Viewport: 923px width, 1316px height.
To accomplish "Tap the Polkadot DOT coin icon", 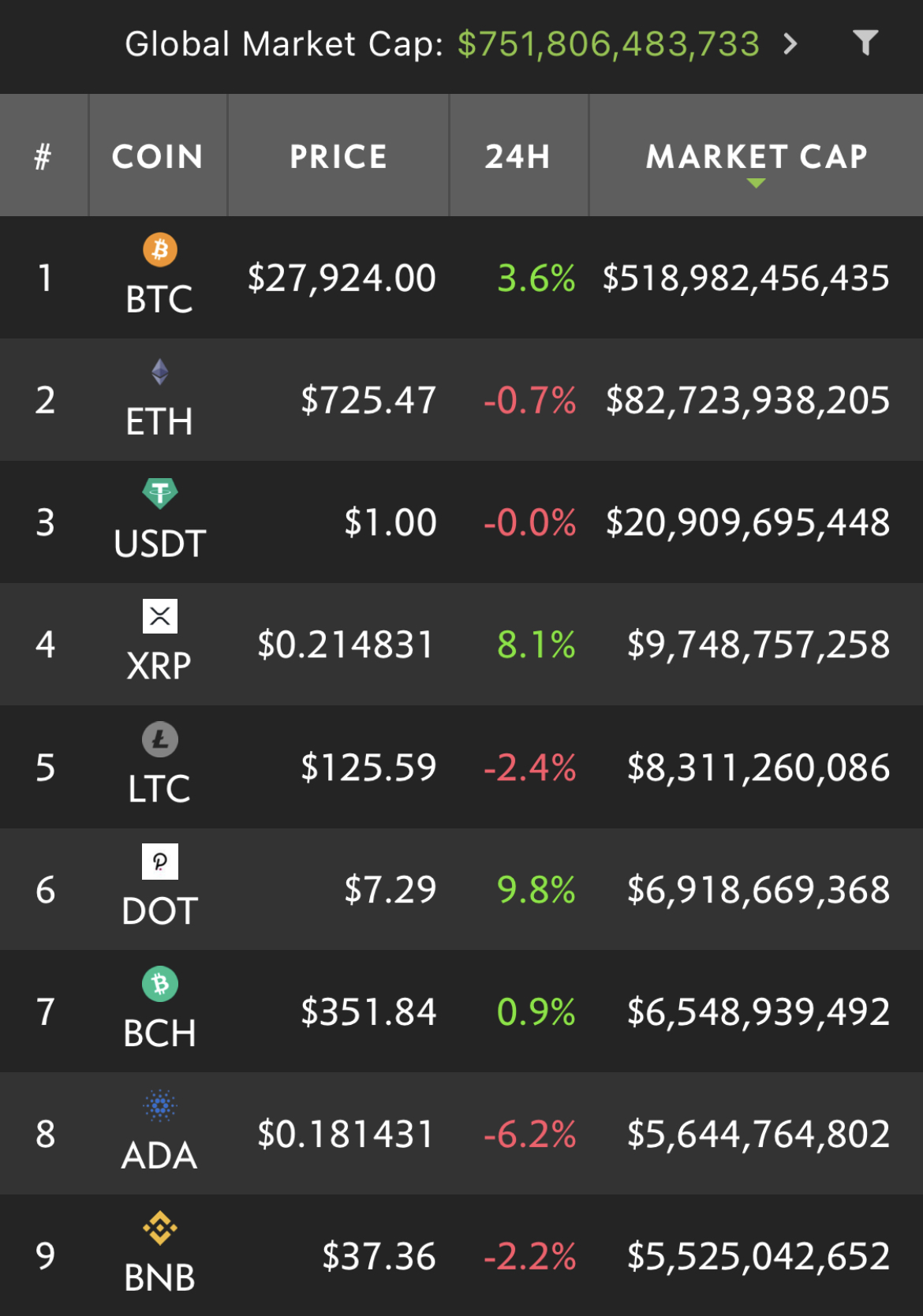I will (160, 862).
